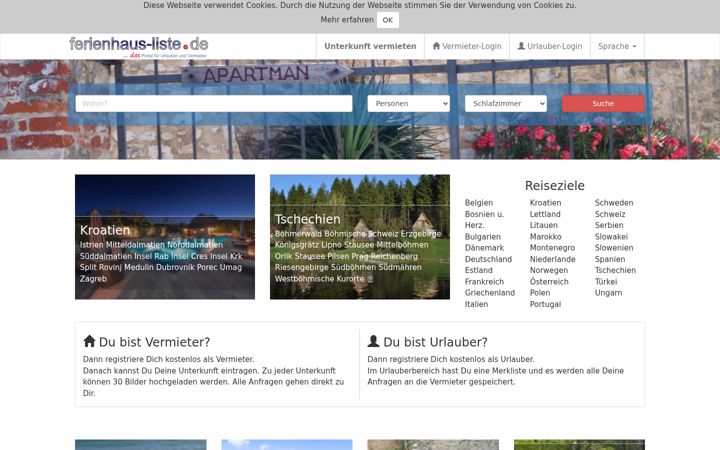Click the ferienhaus-liste.de logo
Image resolution: width=720 pixels, height=450 pixels.
pos(139,47)
